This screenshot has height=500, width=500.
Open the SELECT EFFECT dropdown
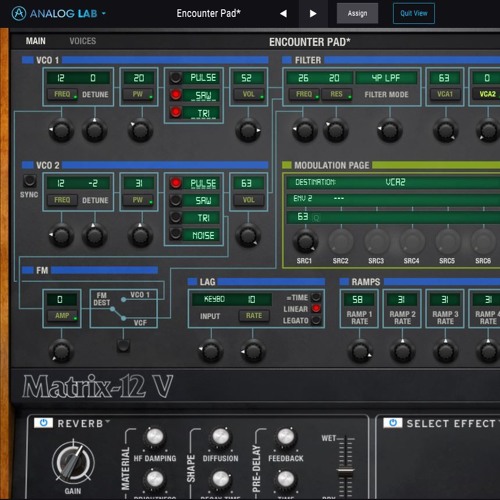453,423
